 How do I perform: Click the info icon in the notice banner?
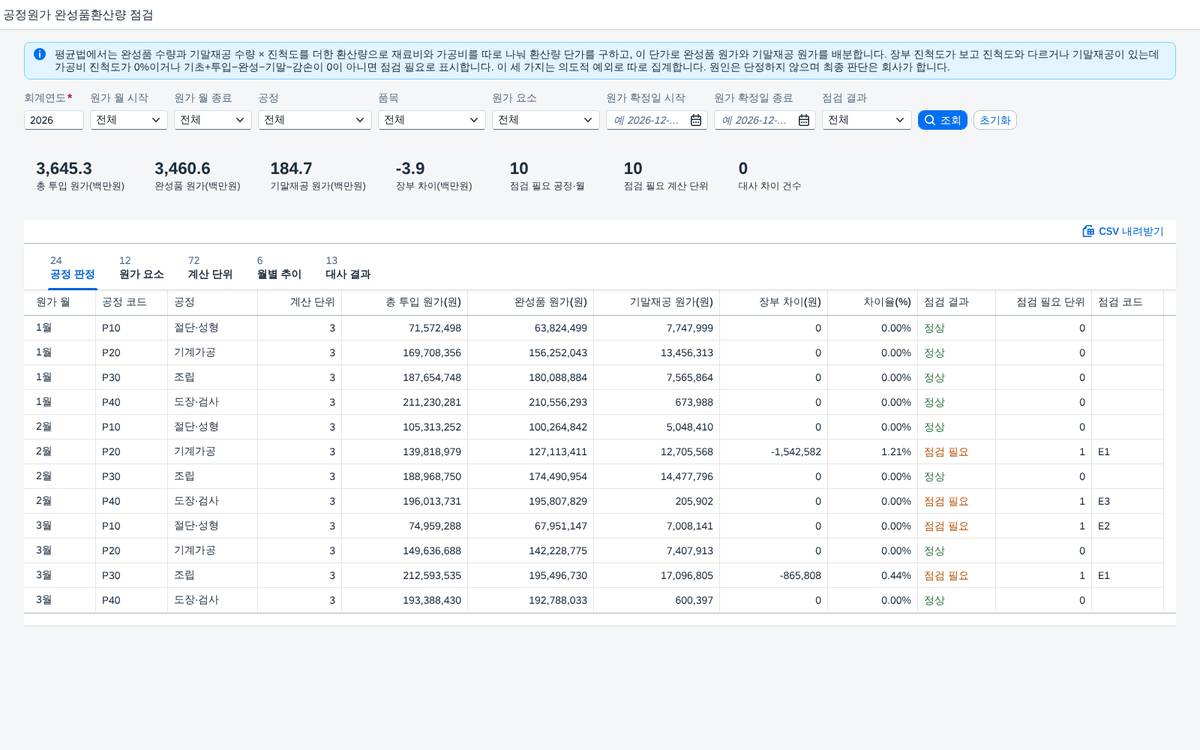click(x=39, y=54)
